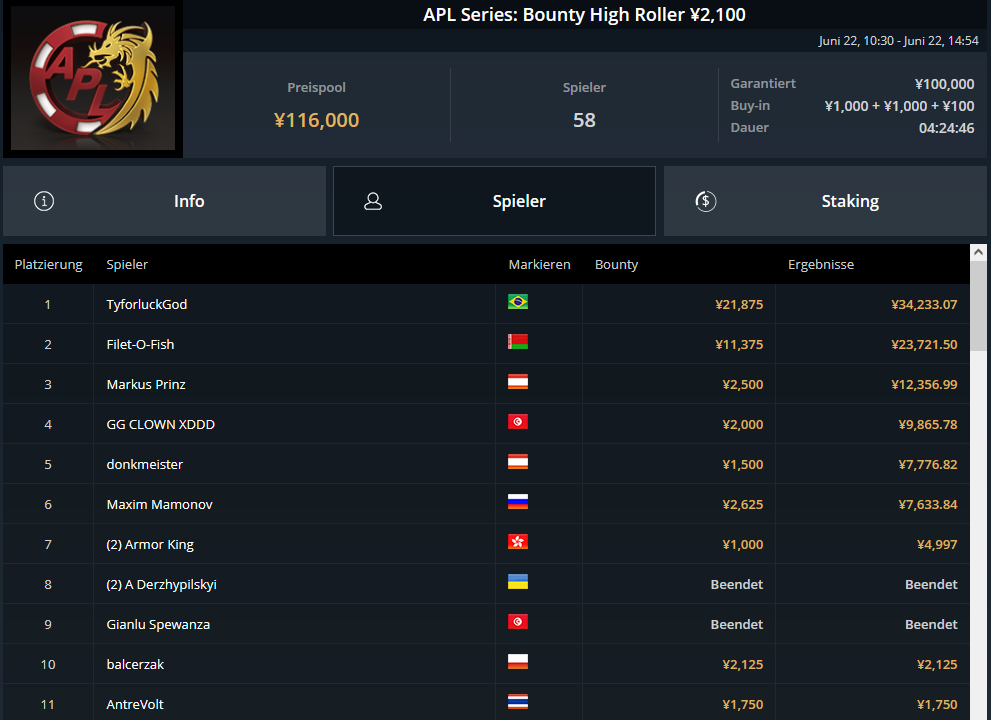Click Spieler count 58
The width and height of the screenshot is (991, 720).
pos(584,119)
